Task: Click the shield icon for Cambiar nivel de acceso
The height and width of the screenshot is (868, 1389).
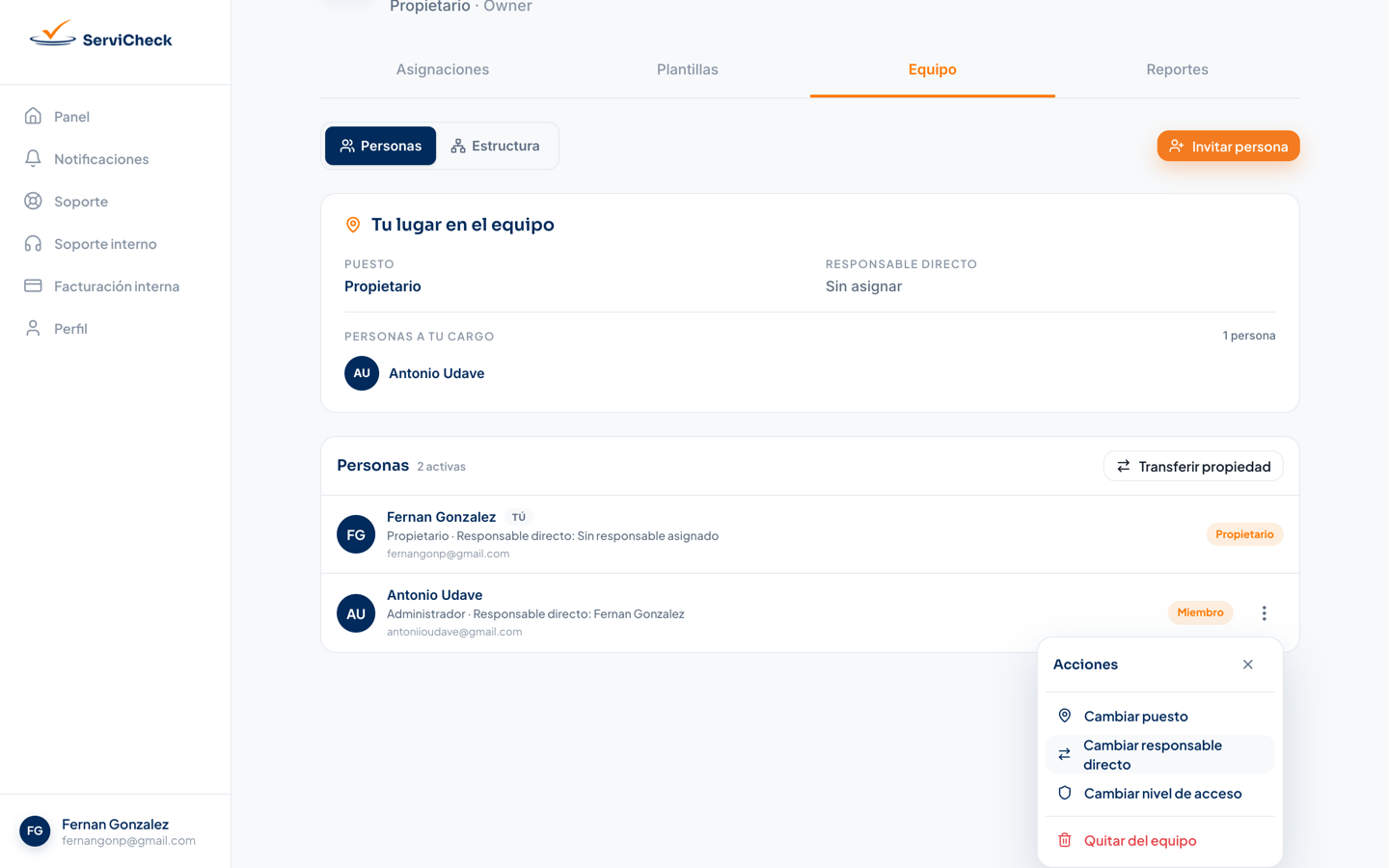Action: coord(1065,793)
